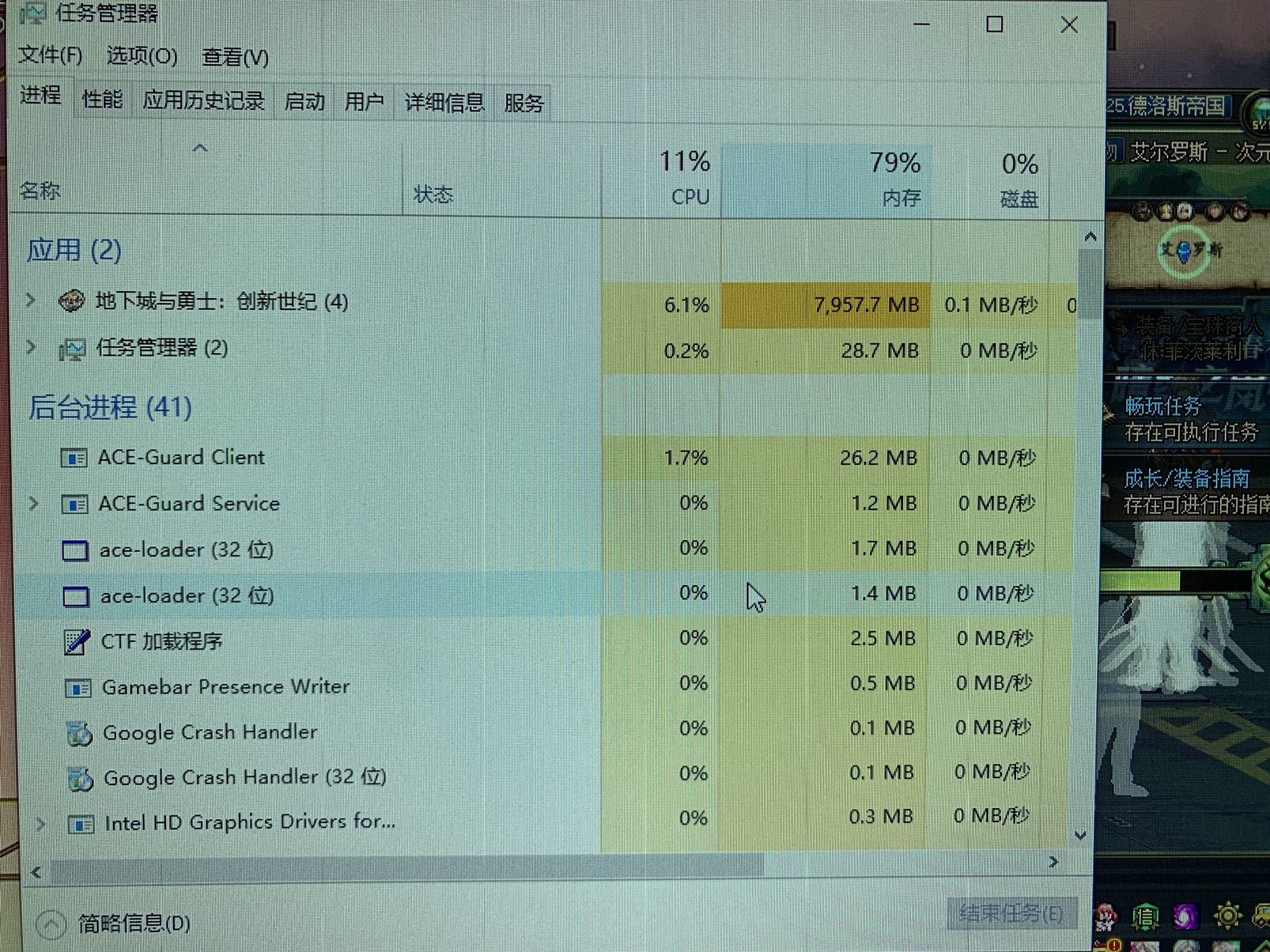Click the highlighted ace-loader (32 位) icon
The height and width of the screenshot is (952, 1270).
76,595
